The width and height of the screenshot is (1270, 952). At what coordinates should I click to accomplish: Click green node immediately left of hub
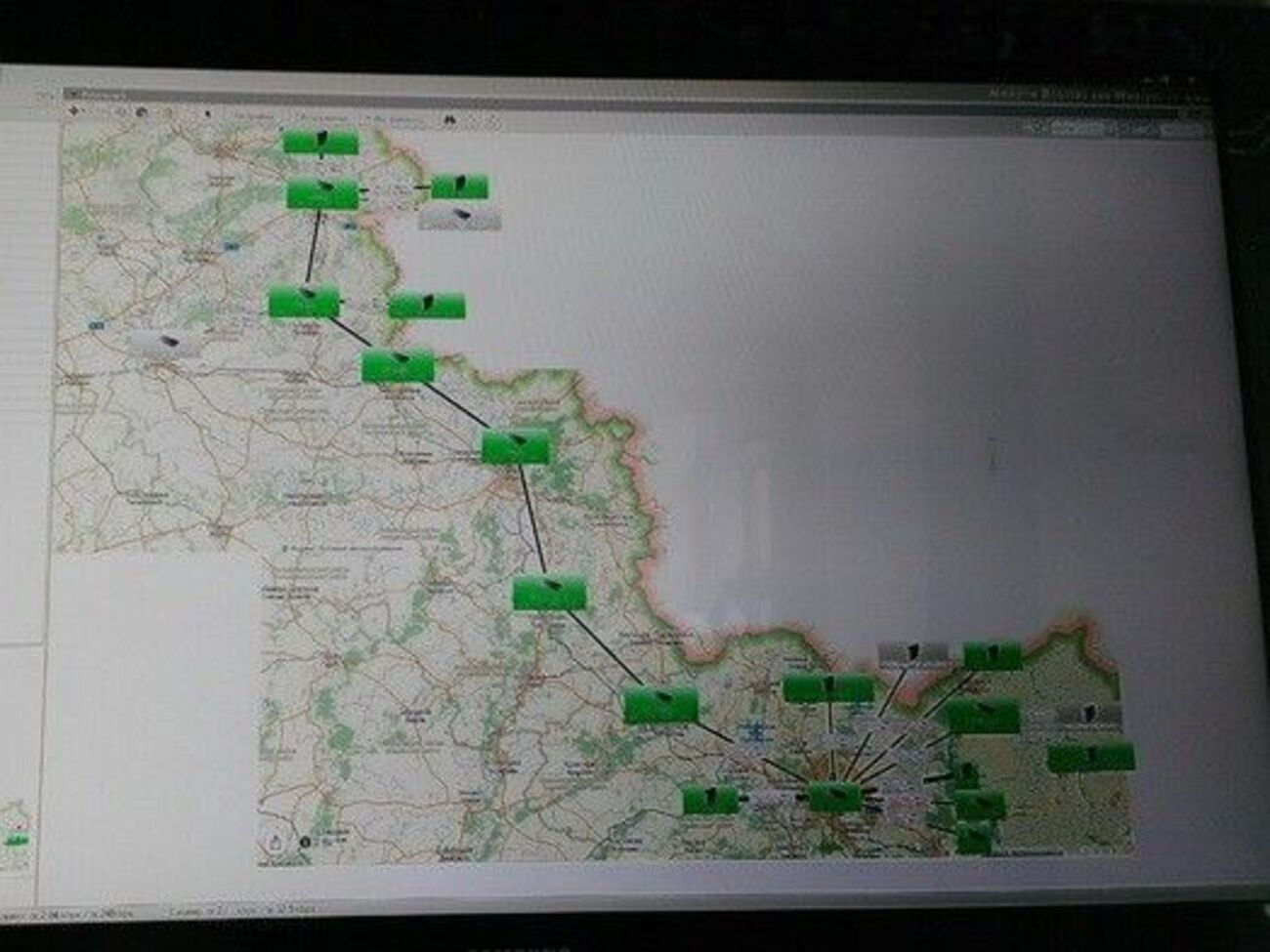709,800
